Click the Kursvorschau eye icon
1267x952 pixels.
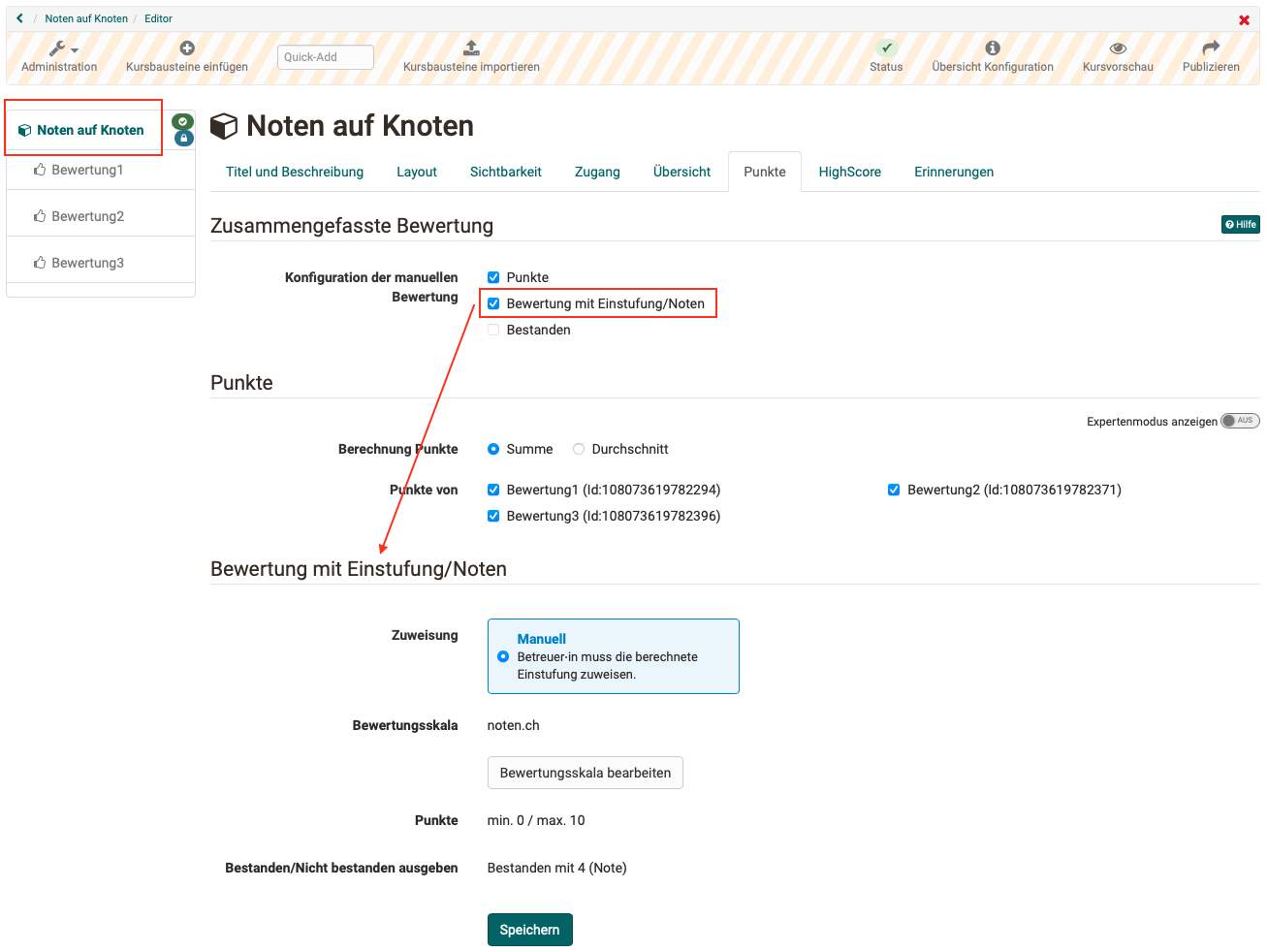point(1118,48)
